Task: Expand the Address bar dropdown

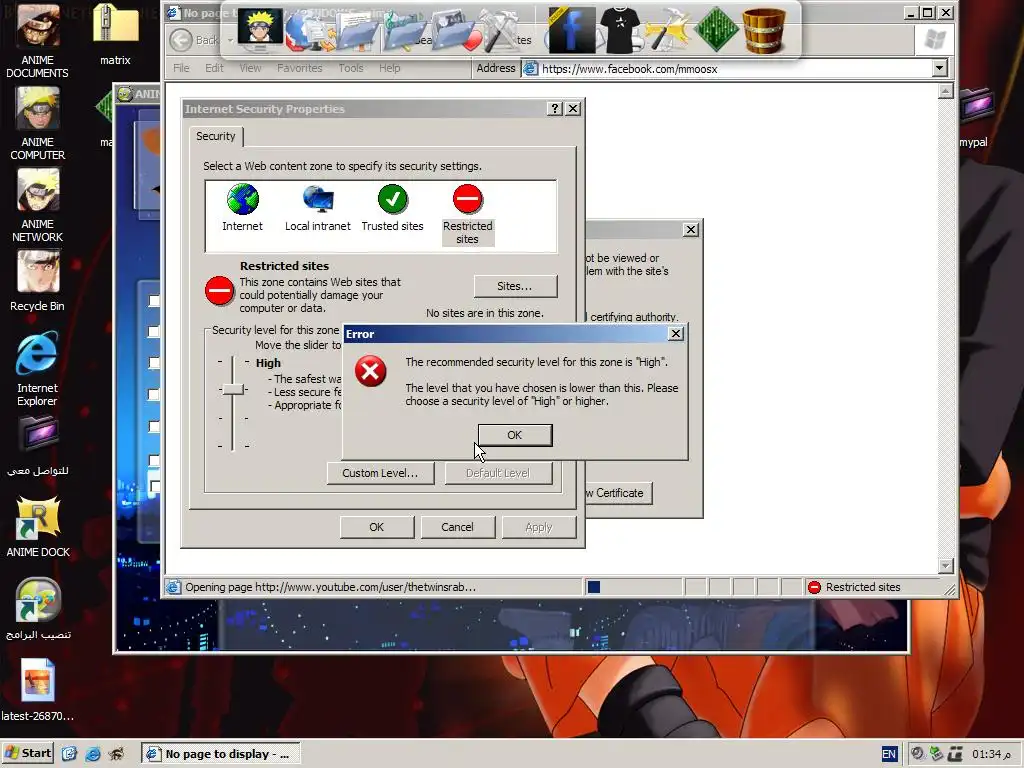Action: point(939,68)
